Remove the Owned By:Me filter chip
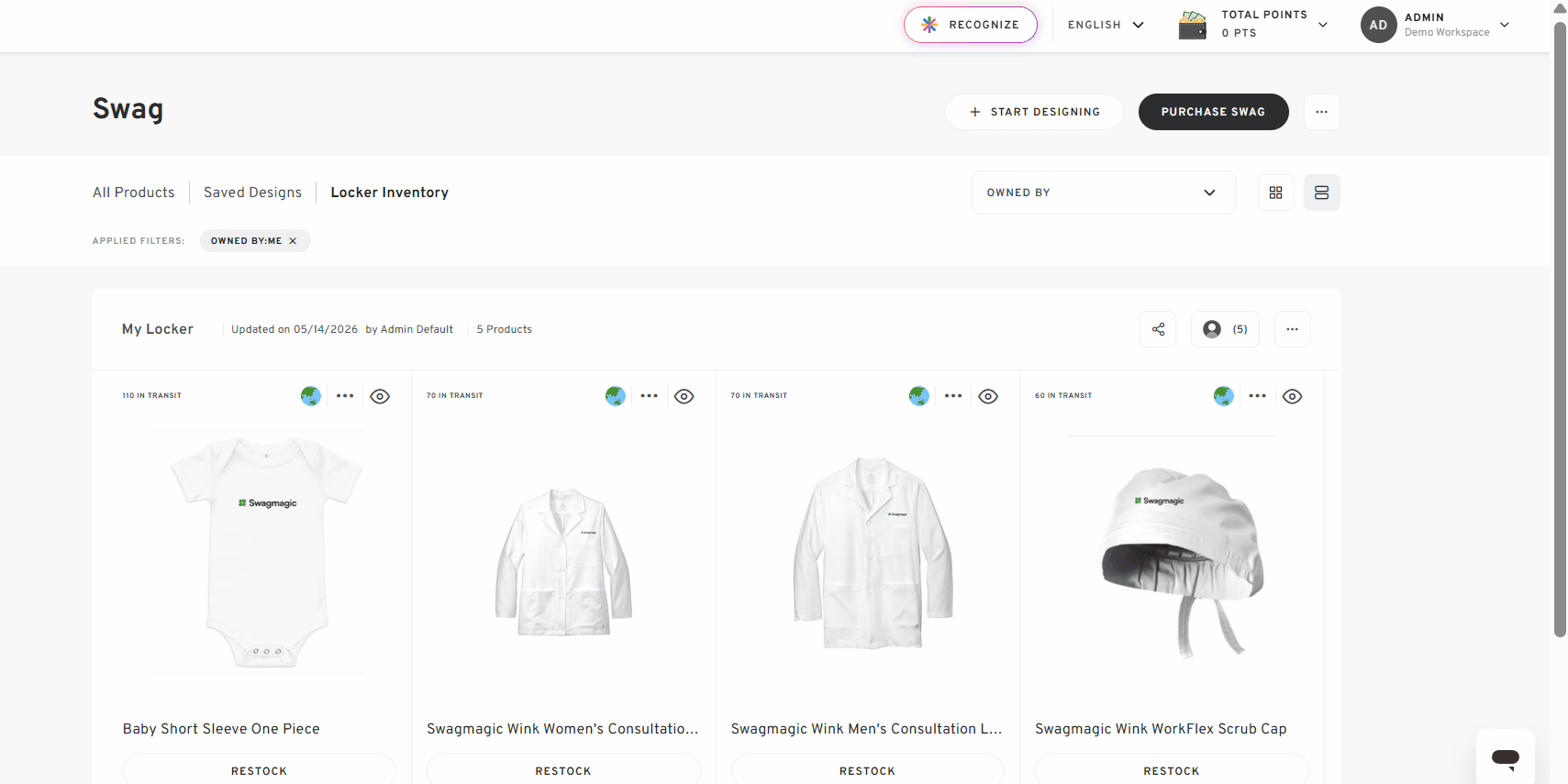 [x=293, y=241]
